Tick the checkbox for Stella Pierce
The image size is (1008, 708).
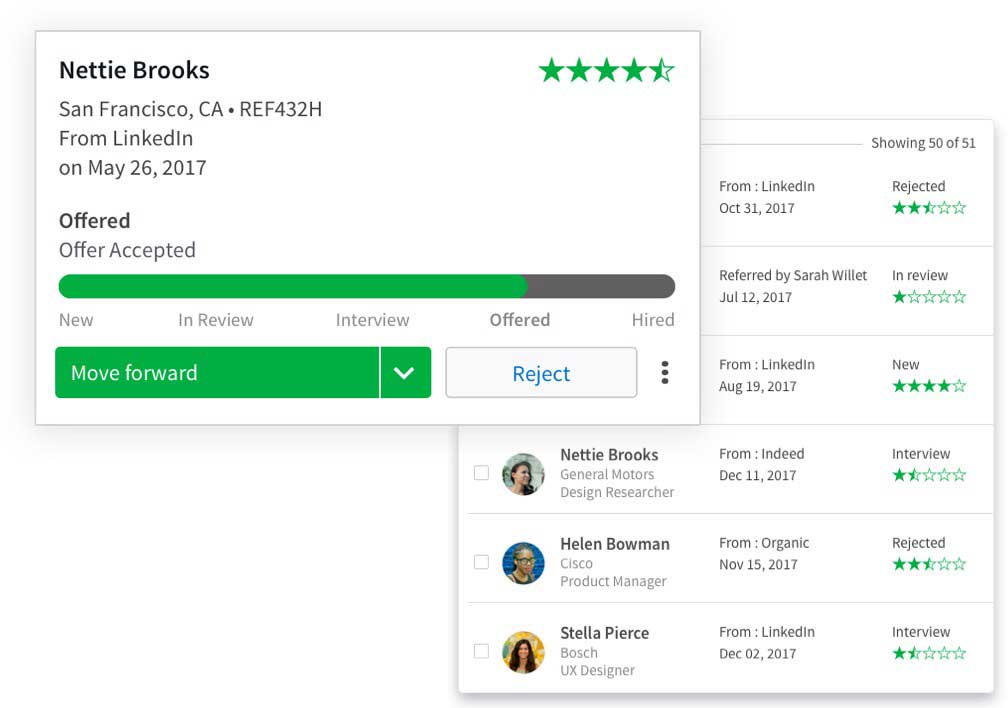click(481, 651)
